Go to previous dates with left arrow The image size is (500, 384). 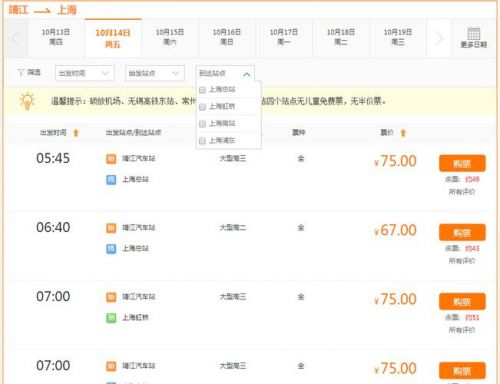click(x=15, y=38)
